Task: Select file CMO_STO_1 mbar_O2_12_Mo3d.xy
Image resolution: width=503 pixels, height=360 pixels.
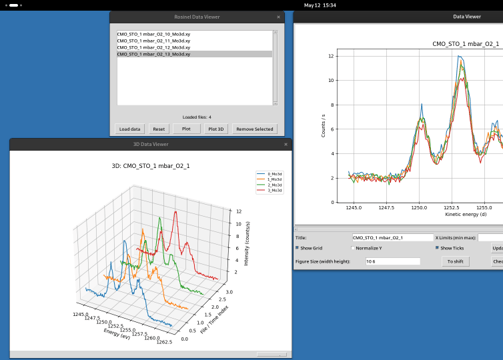Action: click(194, 47)
